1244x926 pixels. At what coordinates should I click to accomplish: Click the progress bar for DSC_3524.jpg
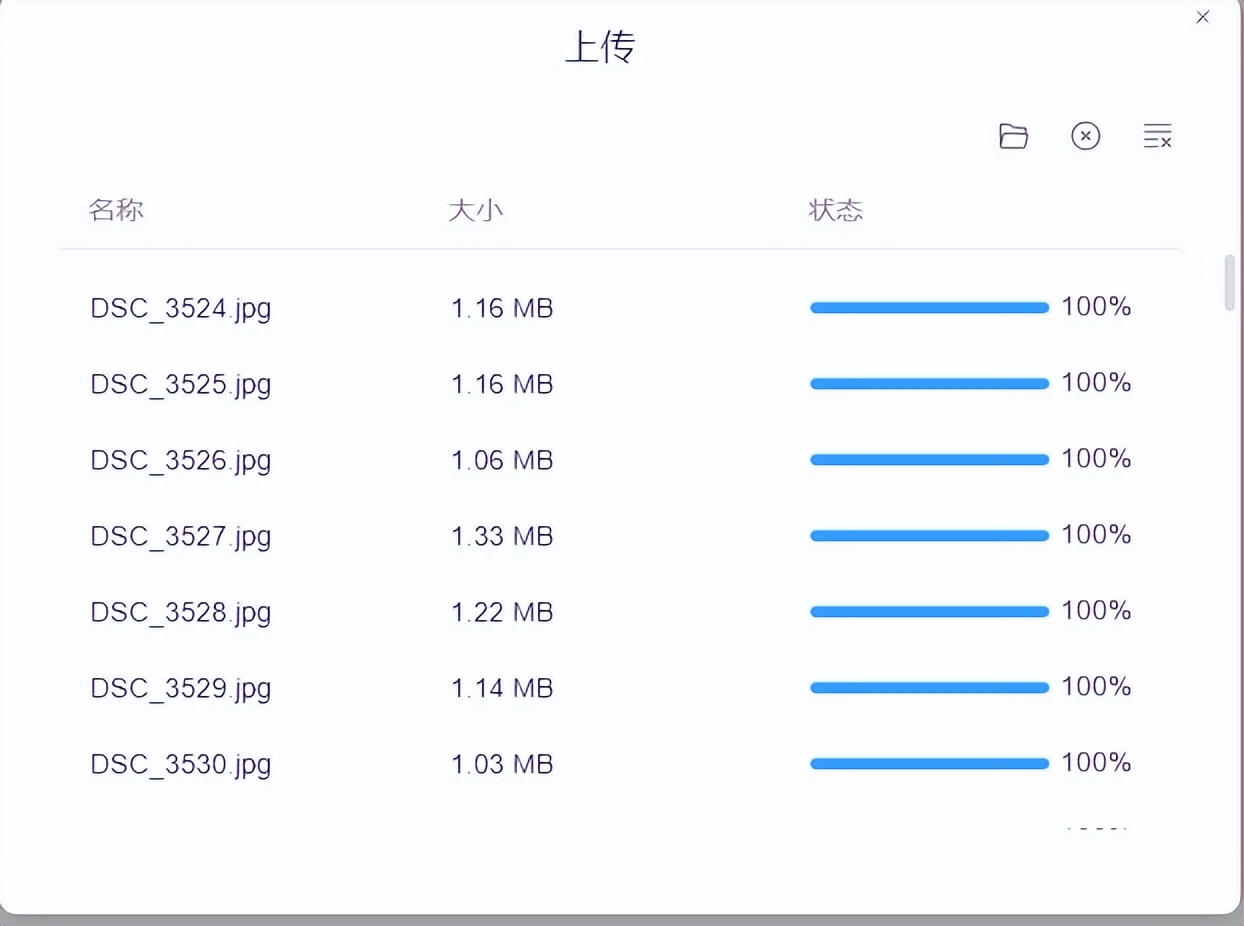pyautogui.click(x=929, y=308)
